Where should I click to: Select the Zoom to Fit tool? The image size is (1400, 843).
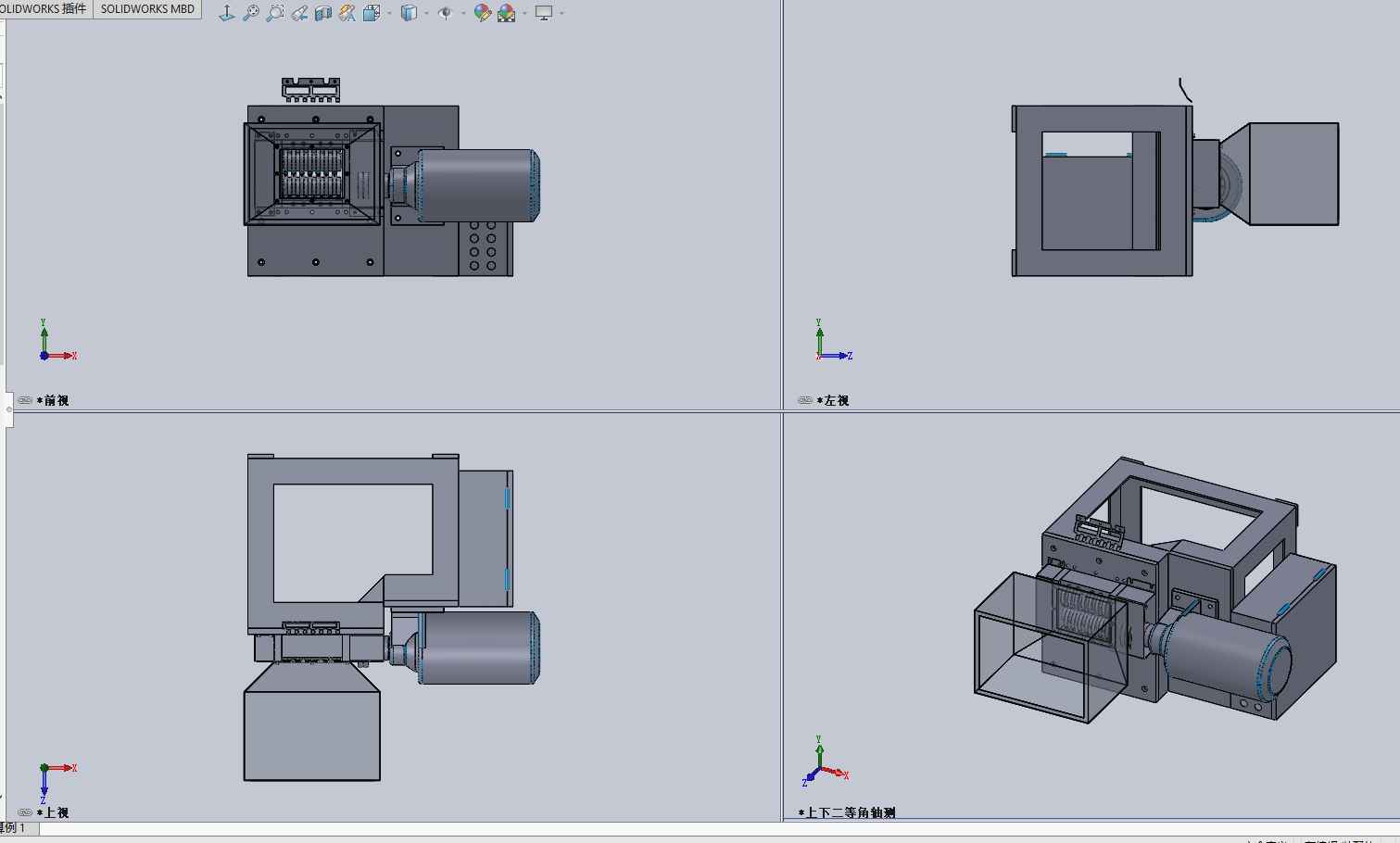point(251,13)
